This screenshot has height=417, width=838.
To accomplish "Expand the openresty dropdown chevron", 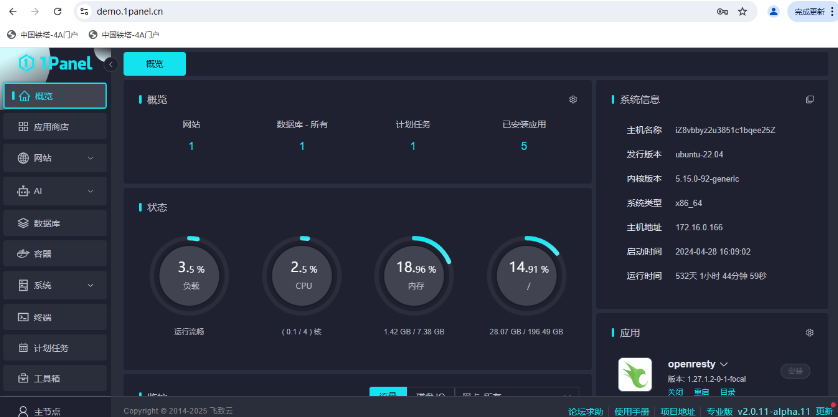I will click(x=724, y=365).
